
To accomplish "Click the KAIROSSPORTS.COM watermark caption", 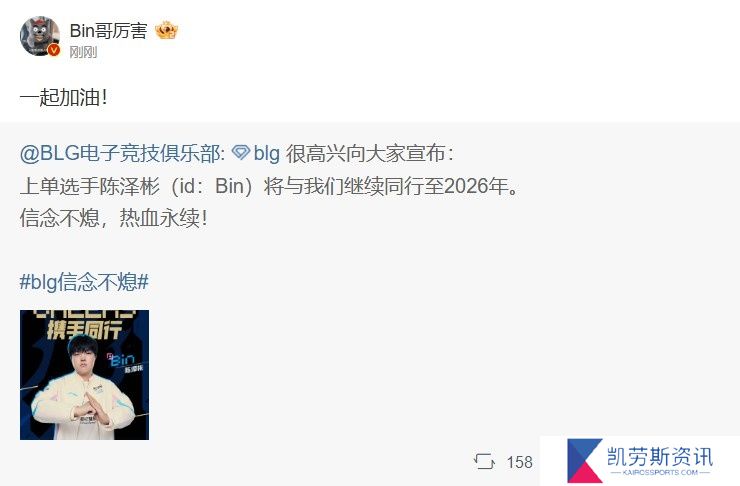I will [x=660, y=472].
